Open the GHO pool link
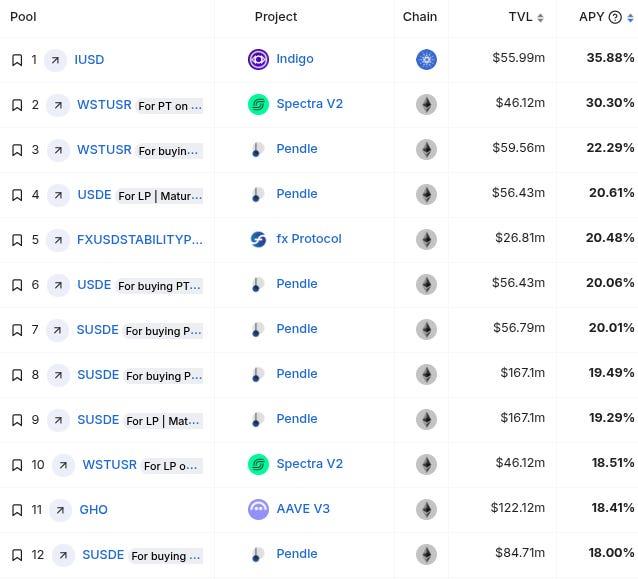 click(94, 510)
